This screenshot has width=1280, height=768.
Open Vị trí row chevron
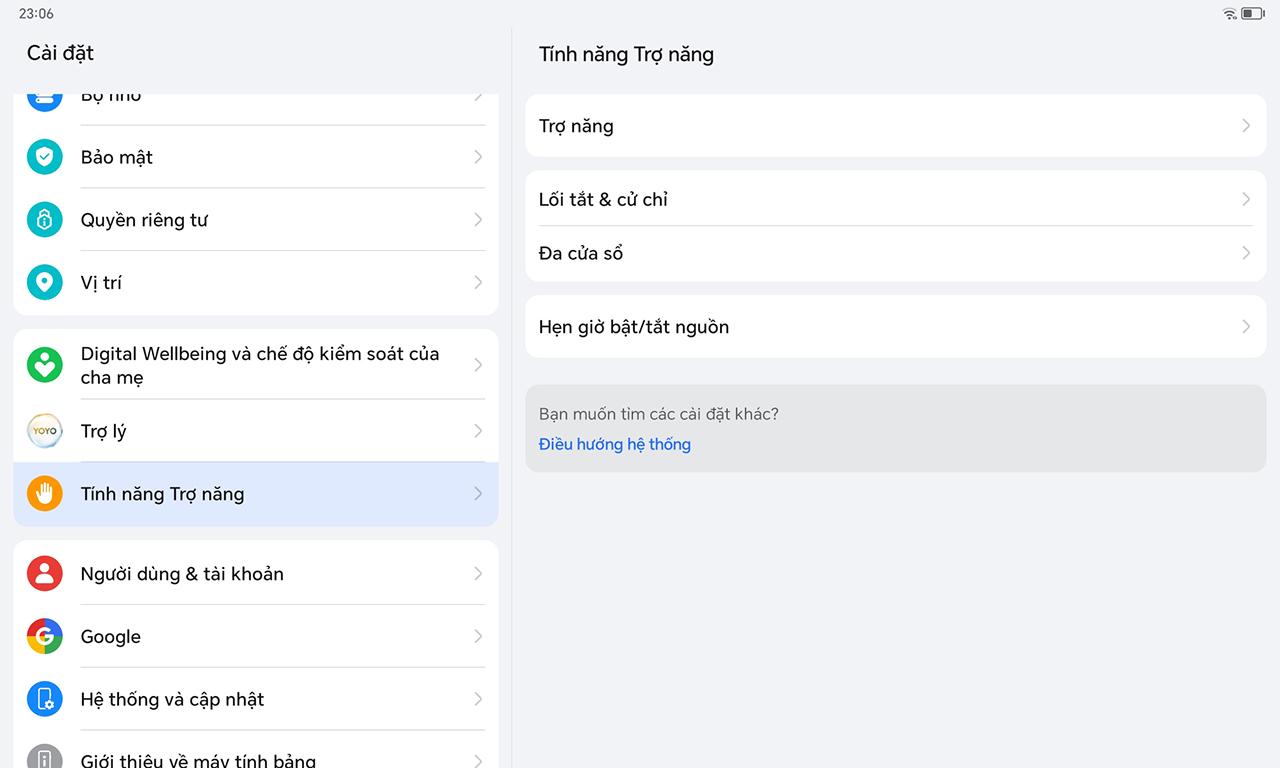point(478,283)
